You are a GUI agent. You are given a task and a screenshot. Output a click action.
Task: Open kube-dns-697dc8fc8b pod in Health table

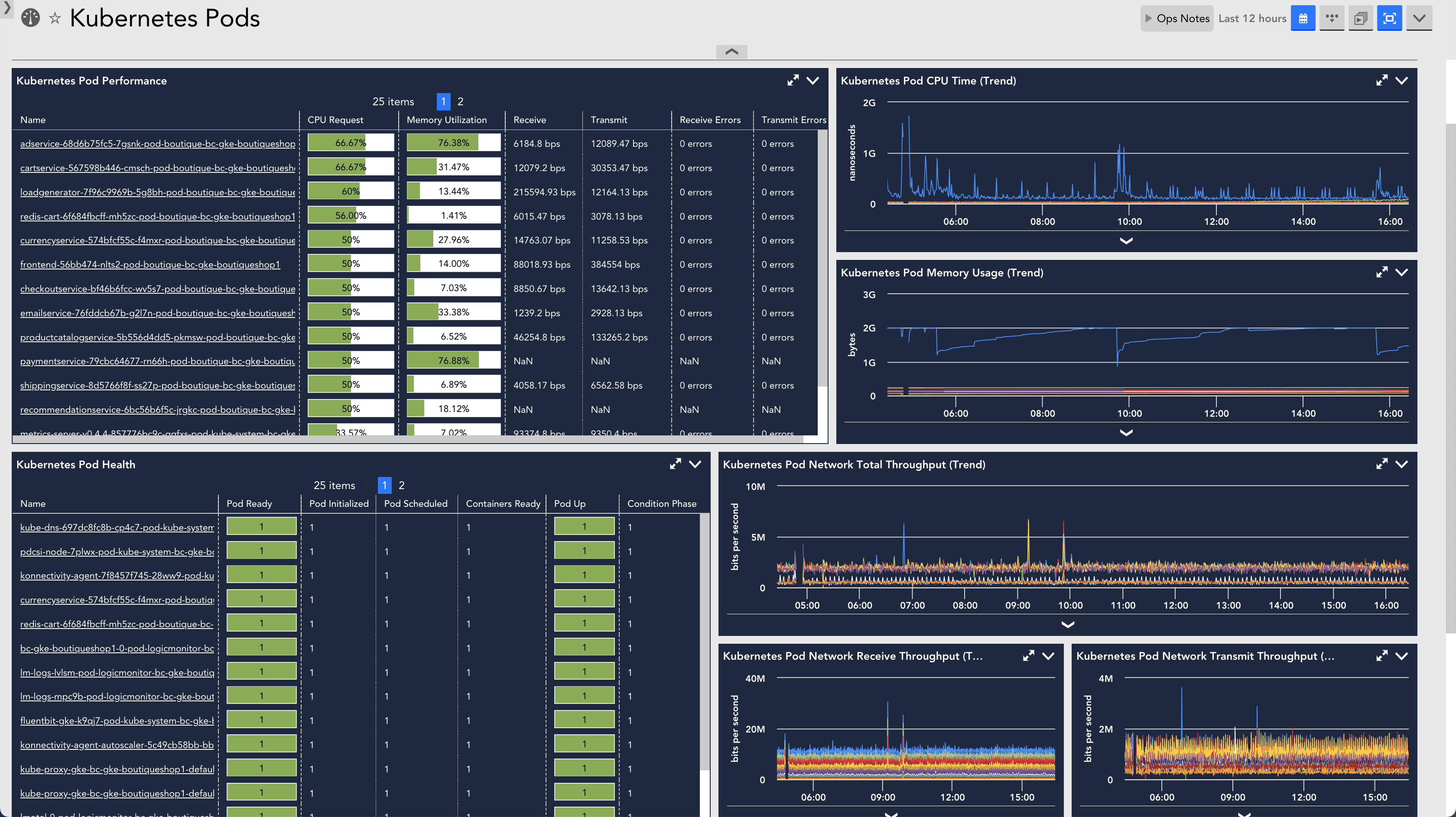(117, 527)
